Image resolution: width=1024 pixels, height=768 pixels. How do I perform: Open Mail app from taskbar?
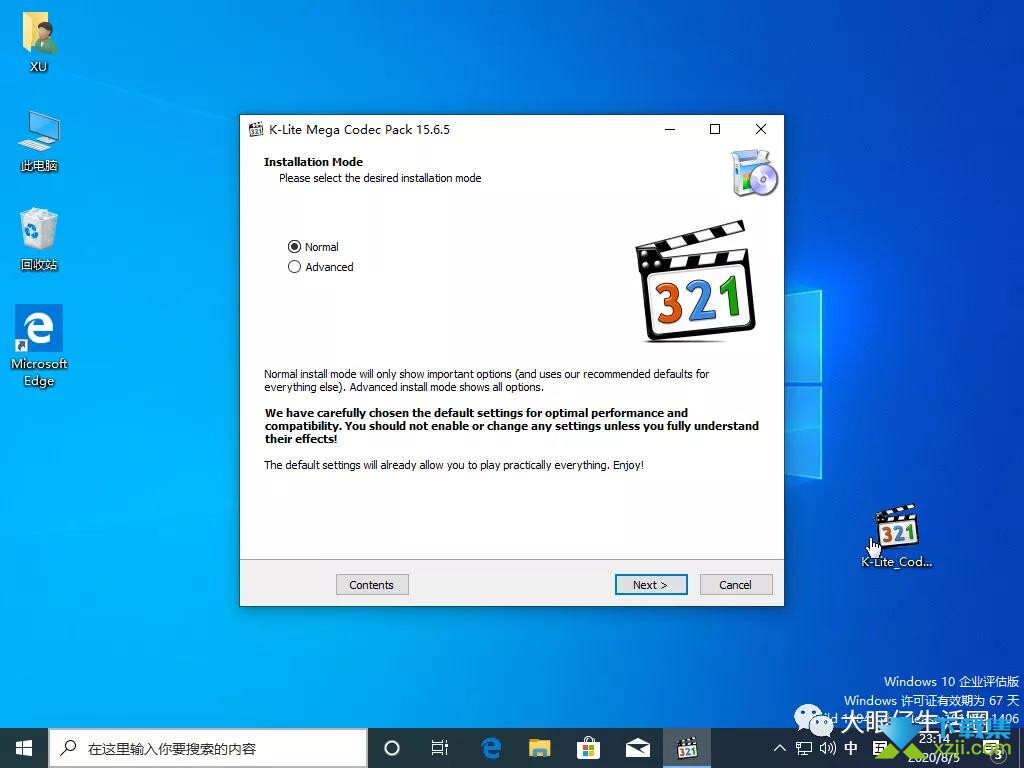point(637,748)
